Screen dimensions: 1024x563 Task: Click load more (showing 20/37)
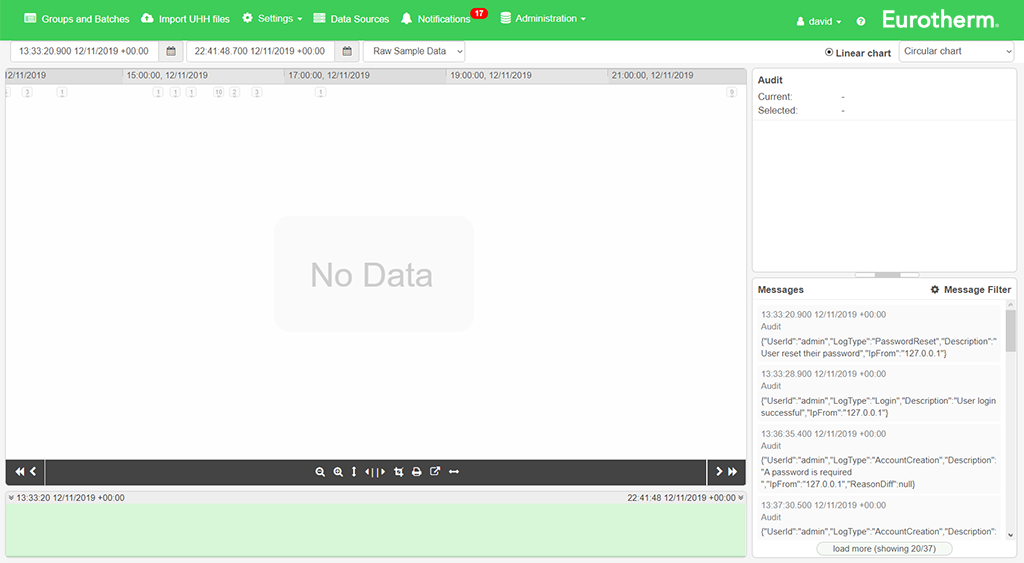[x=884, y=549]
